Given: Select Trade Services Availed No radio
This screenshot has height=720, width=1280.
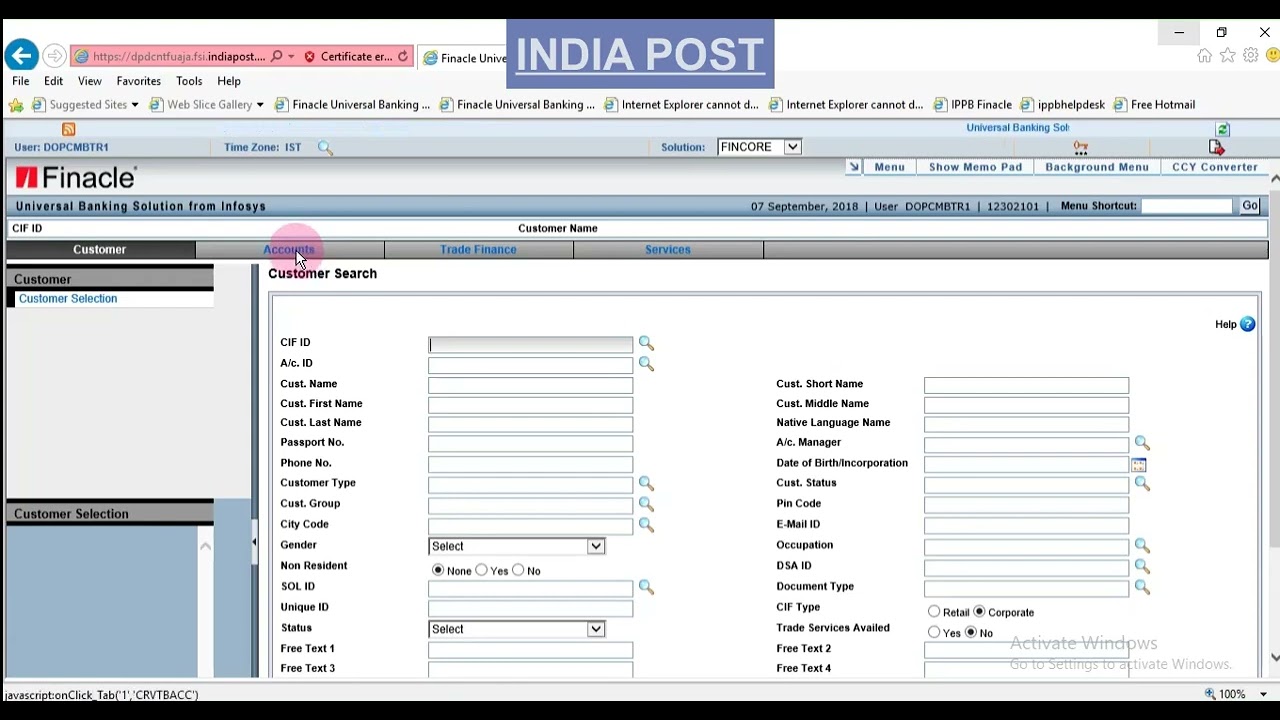Looking at the screenshot, I should coord(971,632).
